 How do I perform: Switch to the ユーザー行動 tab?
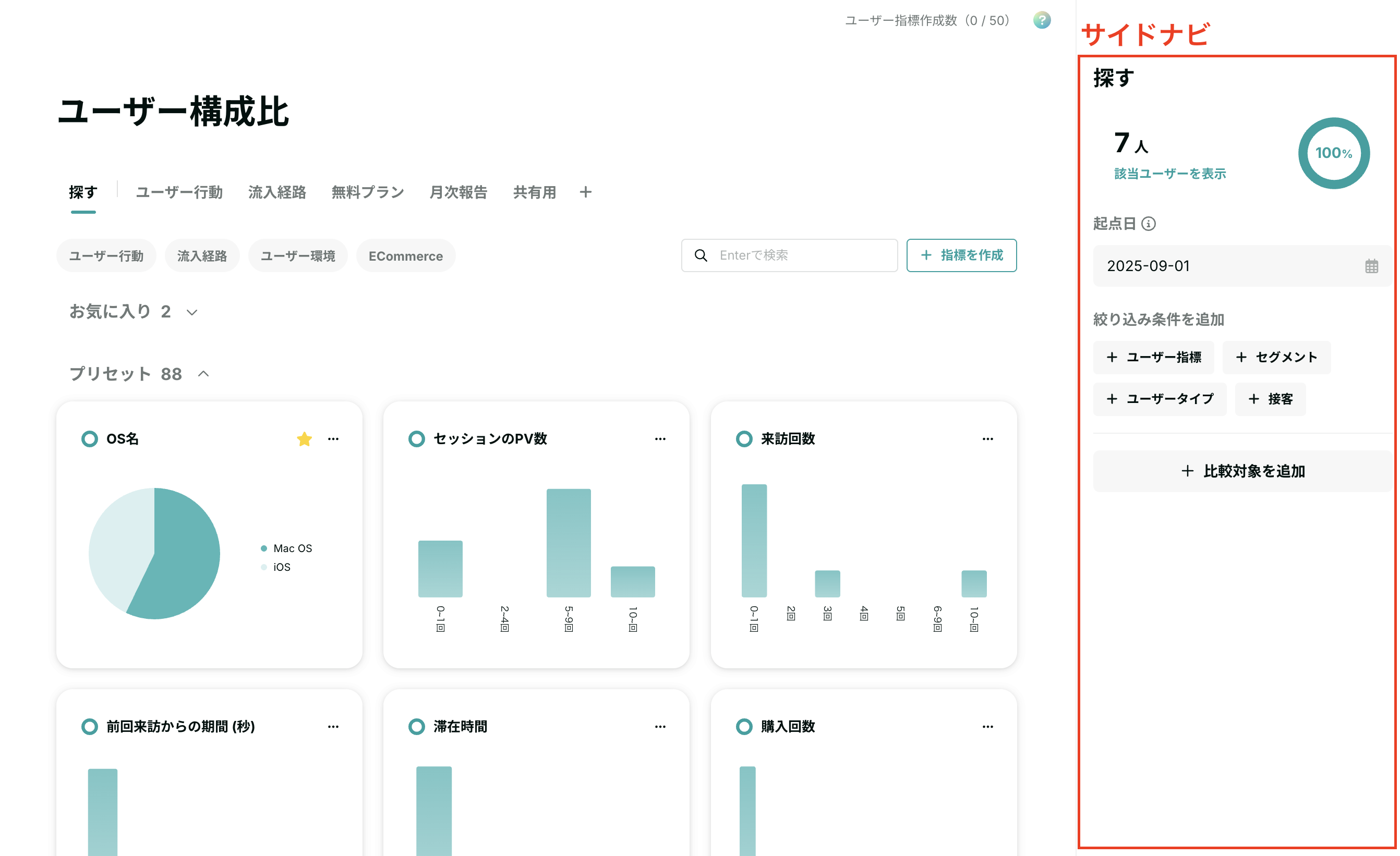point(179,192)
